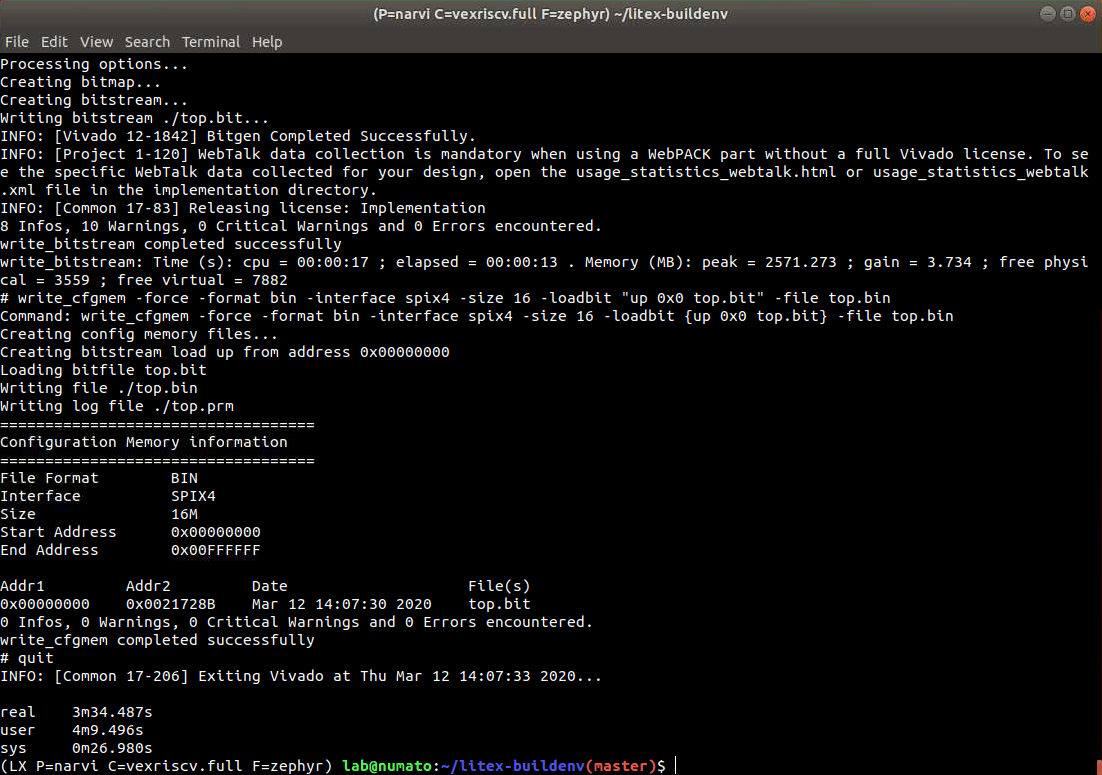
Task: Click the real time value 3m34.487s
Action: coord(112,712)
